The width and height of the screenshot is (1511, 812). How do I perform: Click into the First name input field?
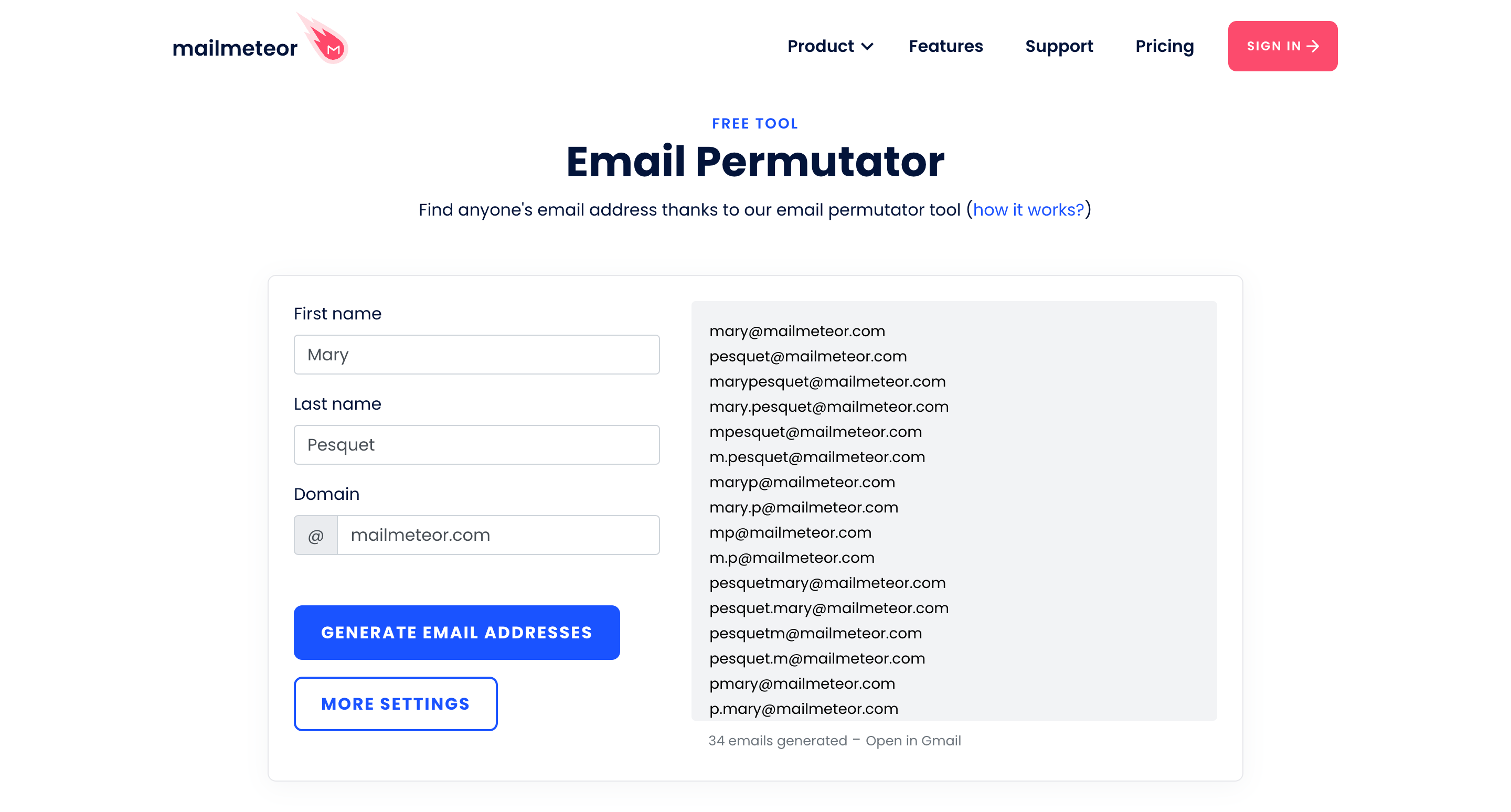click(477, 354)
